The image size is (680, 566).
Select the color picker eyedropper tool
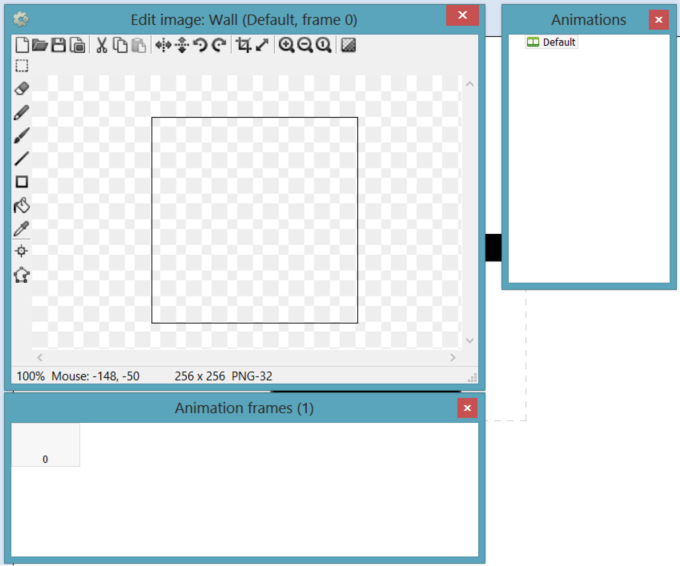pyautogui.click(x=22, y=228)
